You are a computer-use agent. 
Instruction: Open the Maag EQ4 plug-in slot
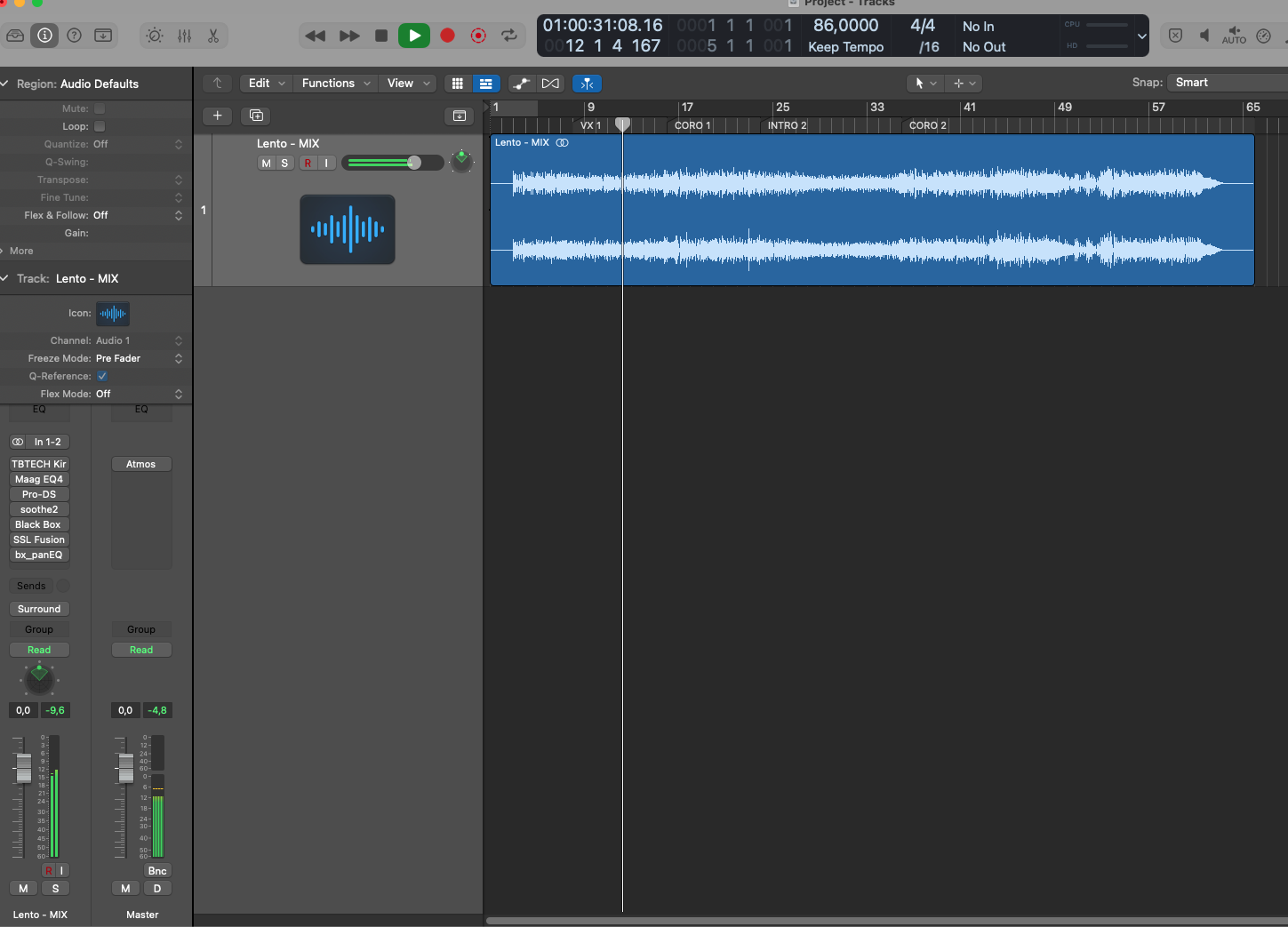click(x=39, y=479)
